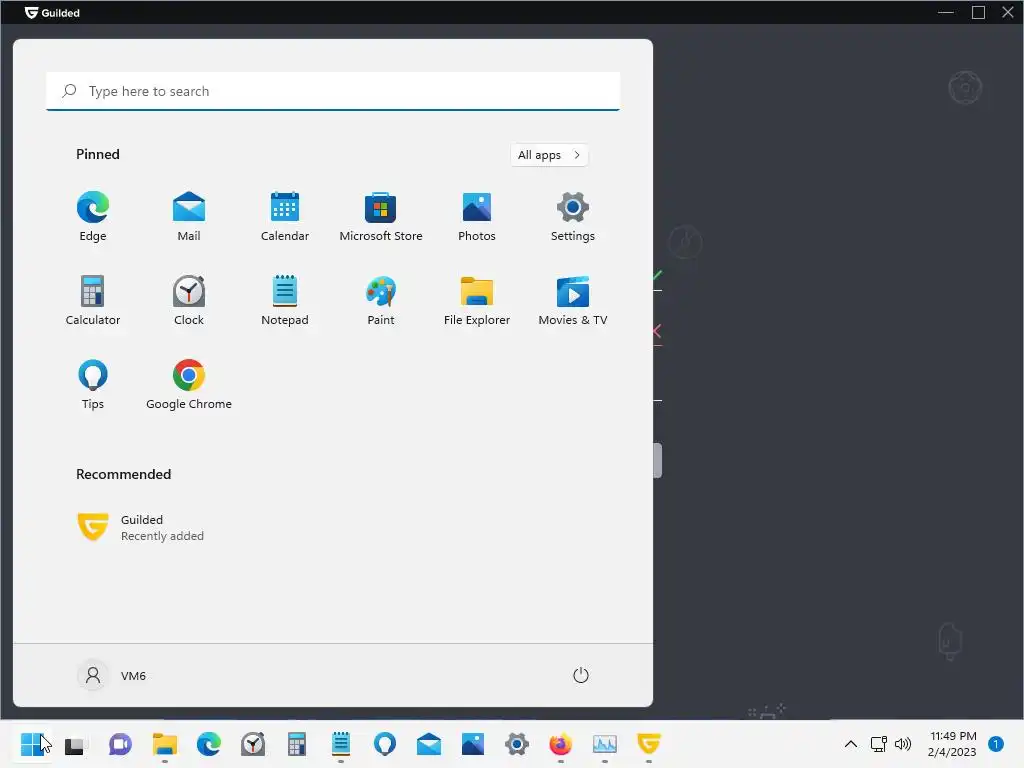Open Movies & TV pinned app
The image size is (1024, 768).
[573, 300]
